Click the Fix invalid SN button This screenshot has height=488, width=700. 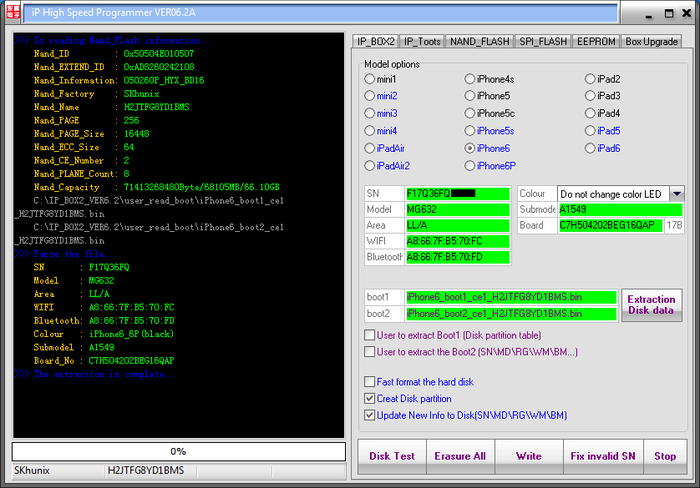click(602, 456)
